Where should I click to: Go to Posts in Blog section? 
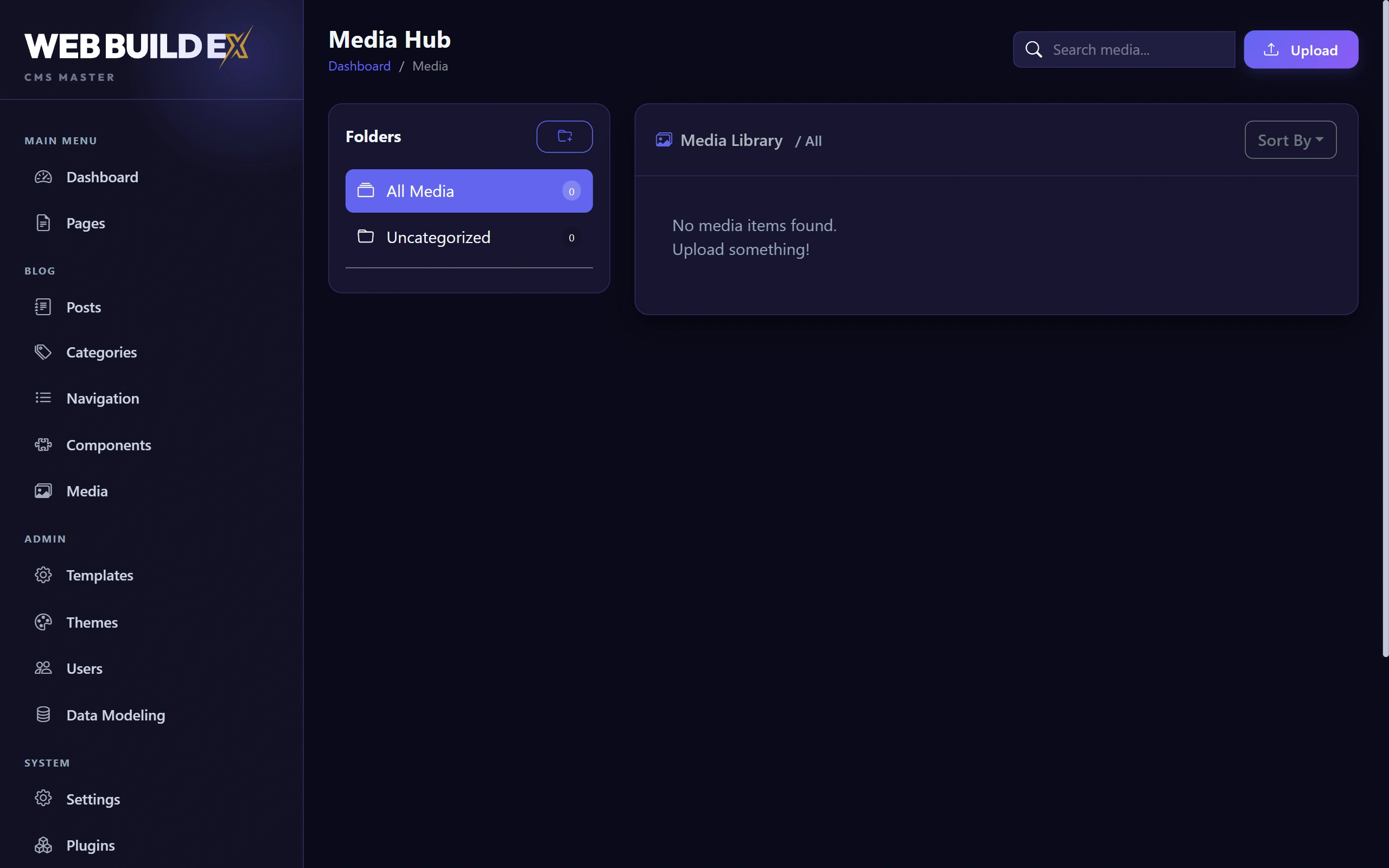(x=84, y=307)
